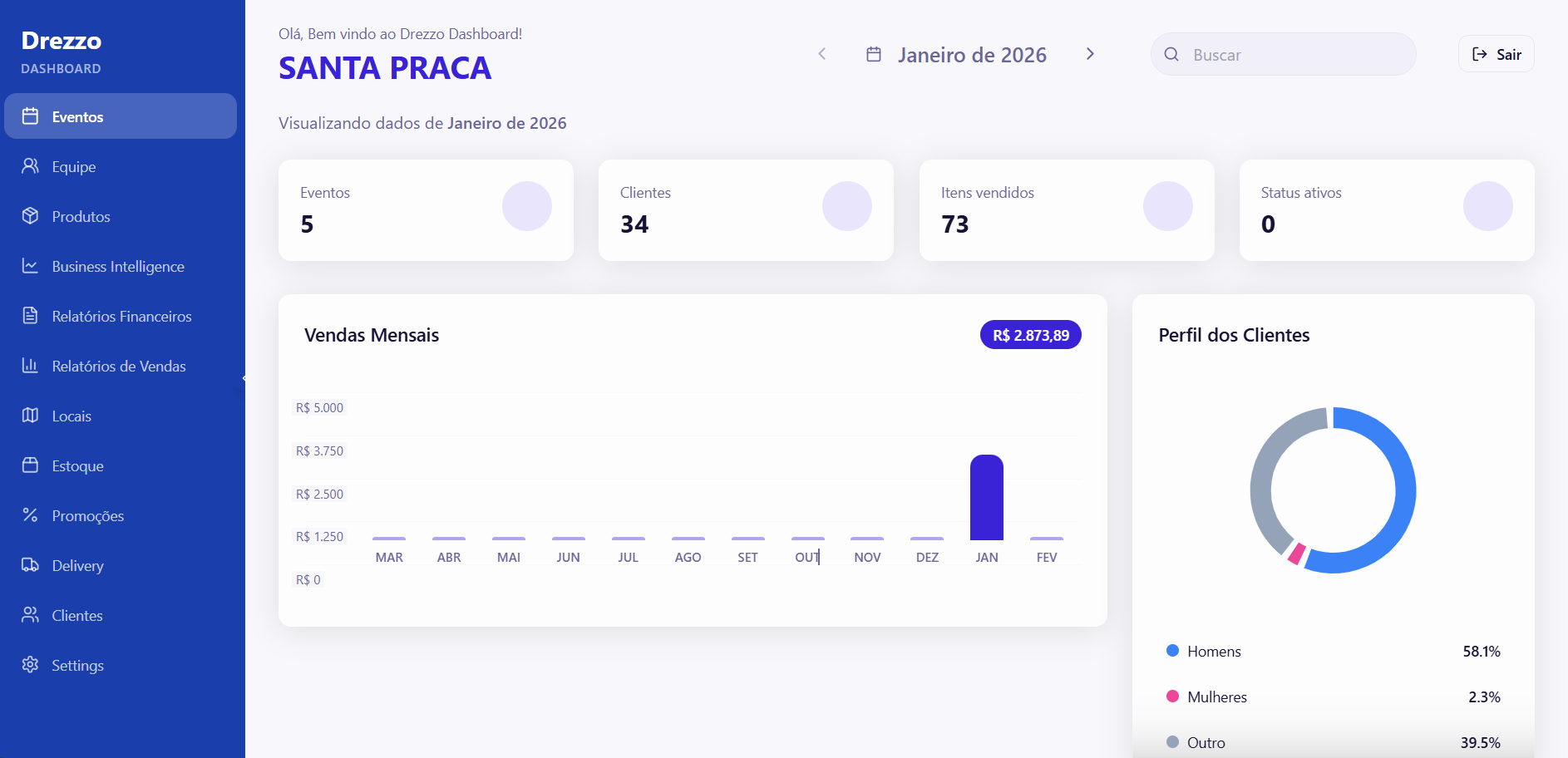Navigate to Estoque section
The height and width of the screenshot is (758, 1568).
[77, 466]
